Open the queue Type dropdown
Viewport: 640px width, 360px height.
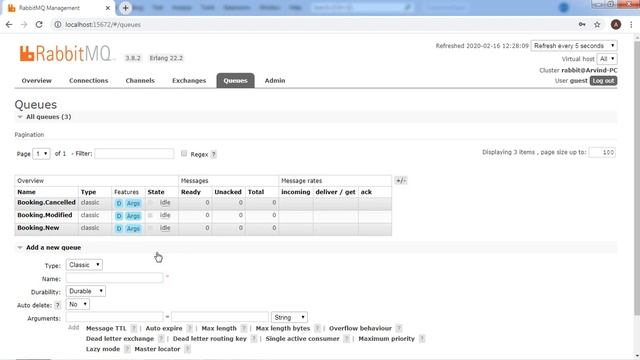coord(84,265)
